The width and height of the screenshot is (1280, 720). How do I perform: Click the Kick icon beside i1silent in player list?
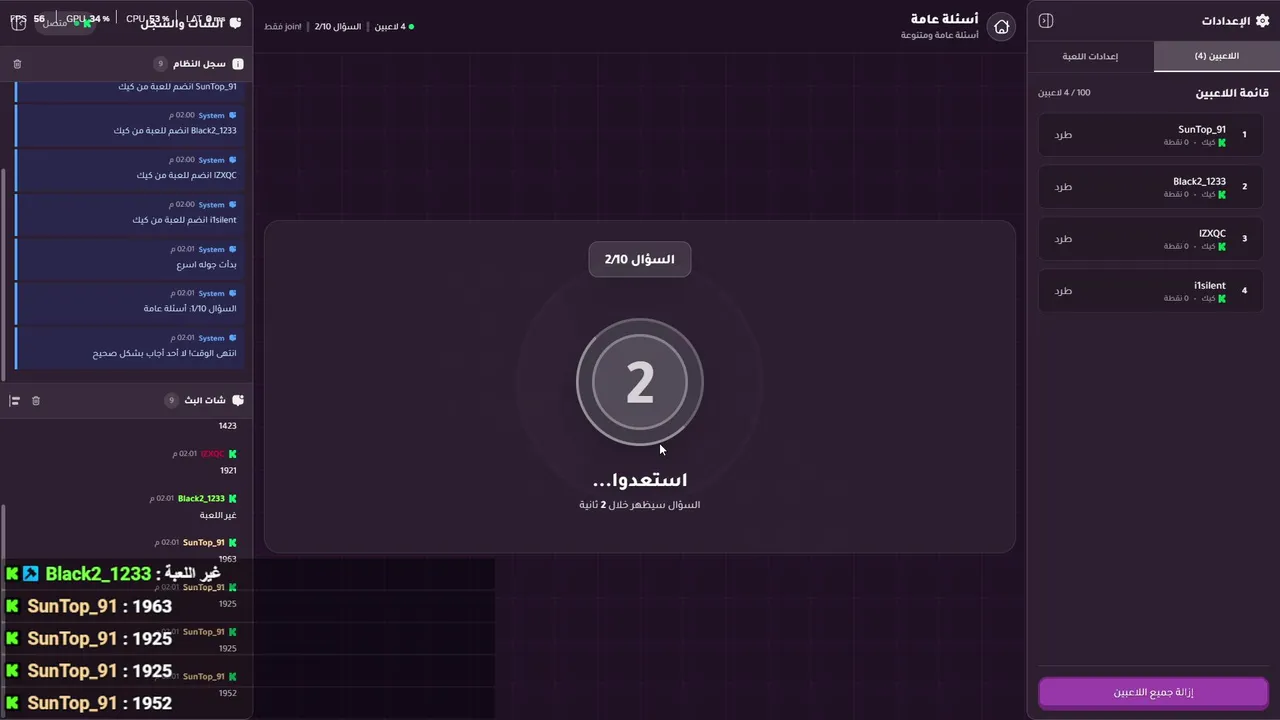[x=1222, y=299]
